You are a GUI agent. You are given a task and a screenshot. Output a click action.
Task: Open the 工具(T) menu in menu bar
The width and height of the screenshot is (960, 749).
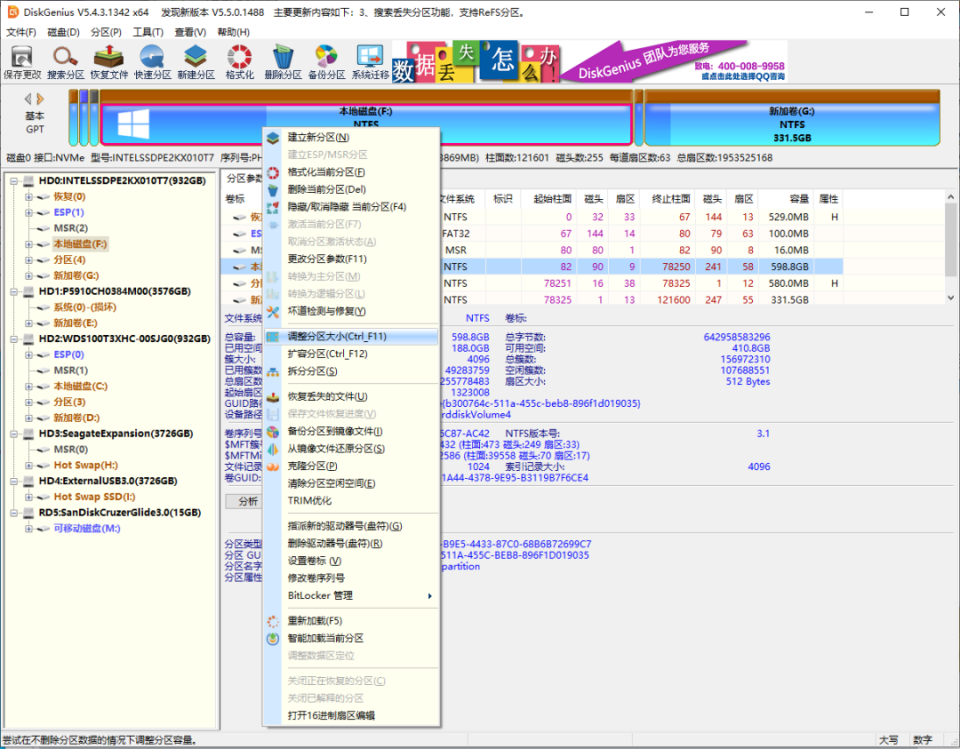tap(148, 32)
